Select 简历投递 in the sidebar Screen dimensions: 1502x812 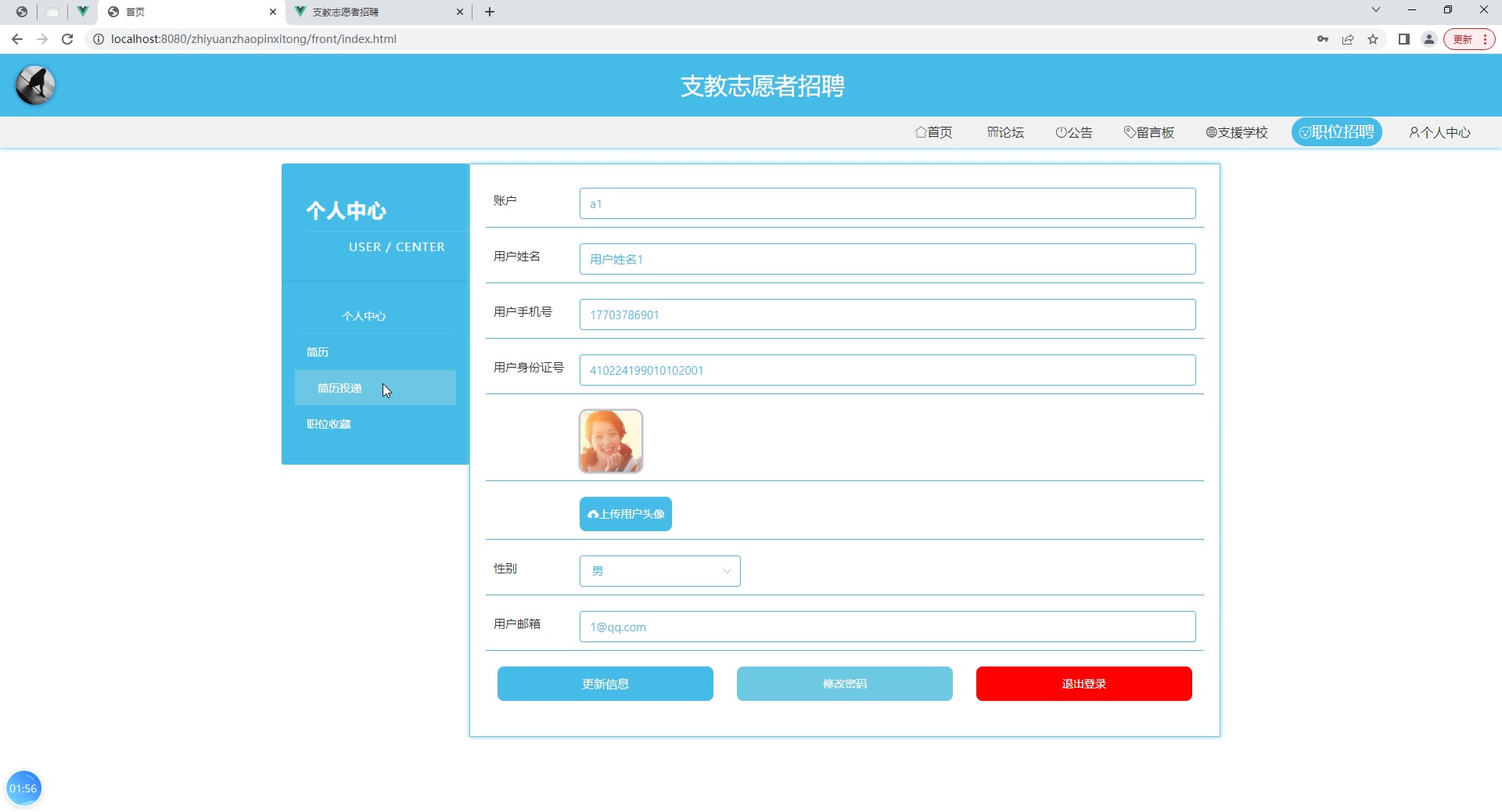tap(340, 388)
